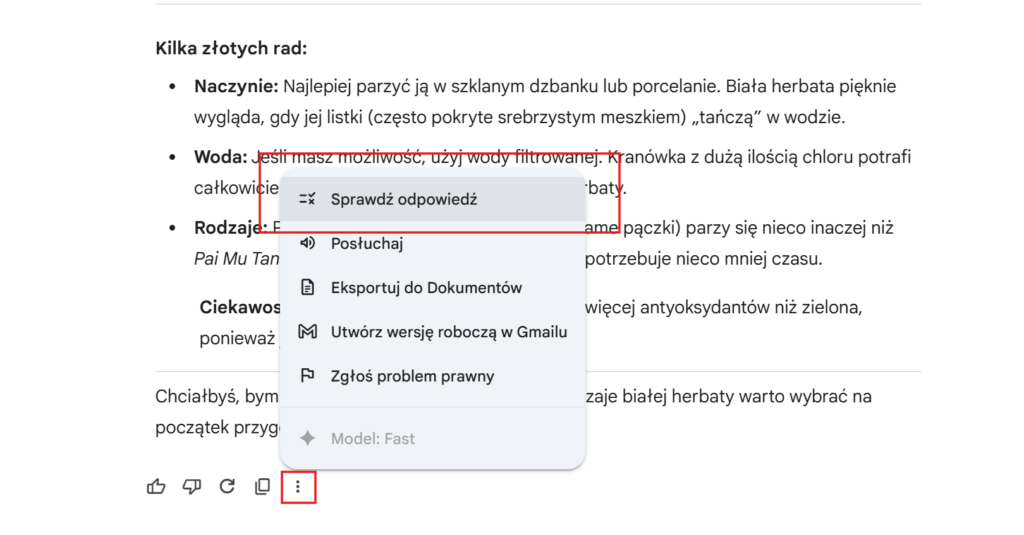Click the flag icon for legal report
Screen dimensions: 1024x535
point(308,376)
